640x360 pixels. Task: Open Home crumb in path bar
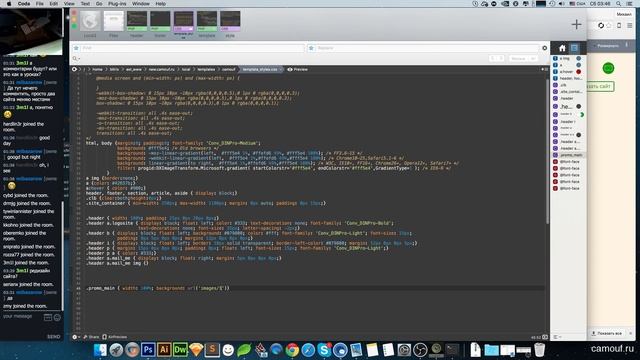tap(97, 69)
